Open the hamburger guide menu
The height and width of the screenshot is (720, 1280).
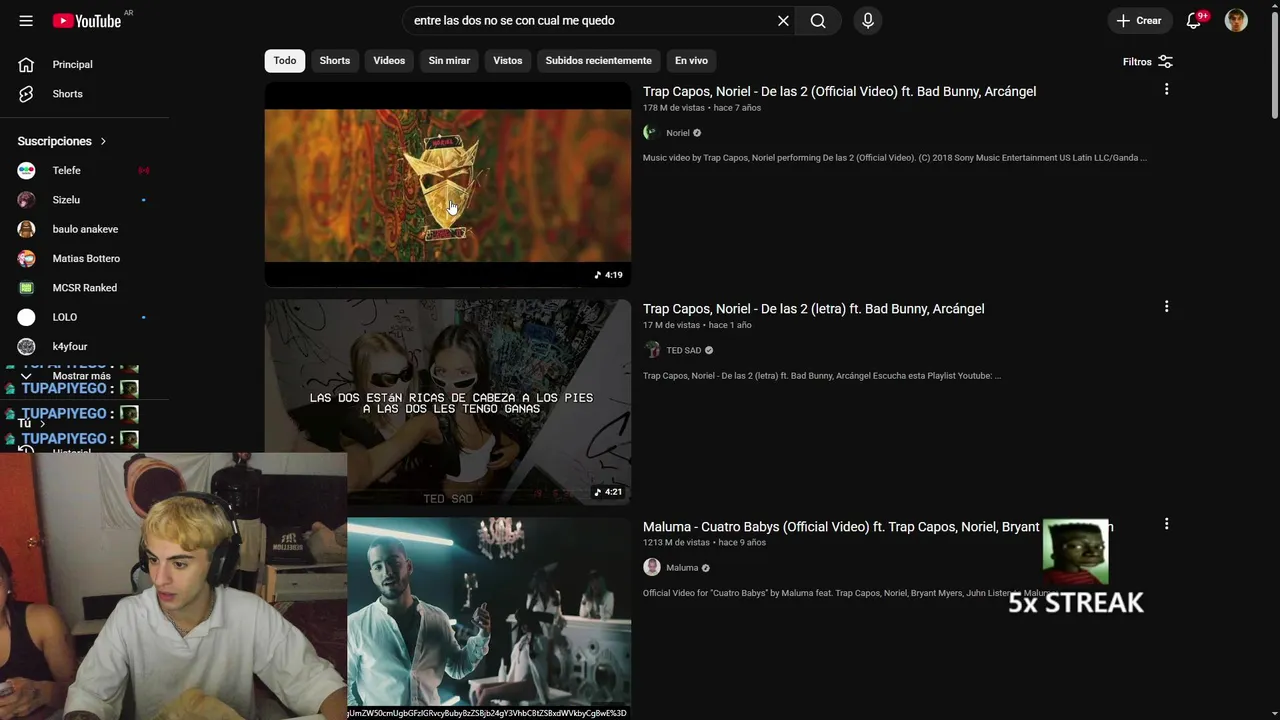tap(26, 21)
